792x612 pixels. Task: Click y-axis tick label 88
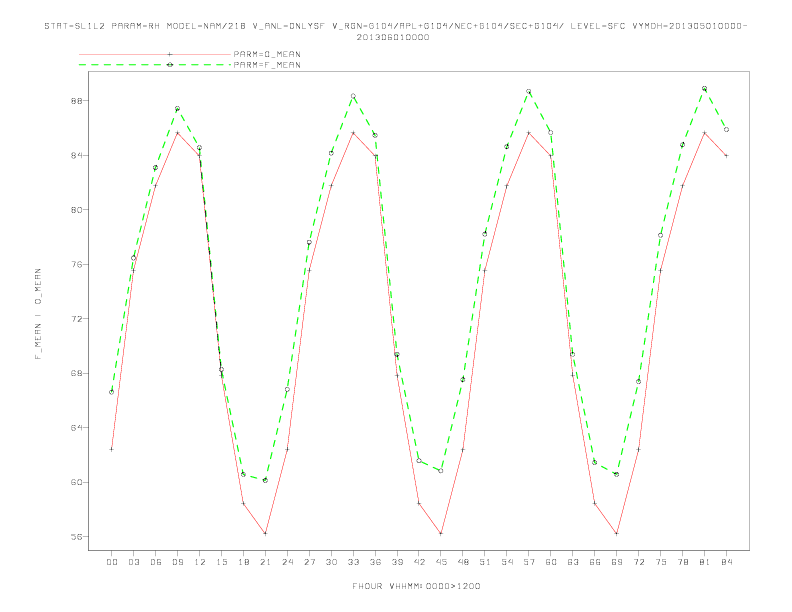point(77,100)
